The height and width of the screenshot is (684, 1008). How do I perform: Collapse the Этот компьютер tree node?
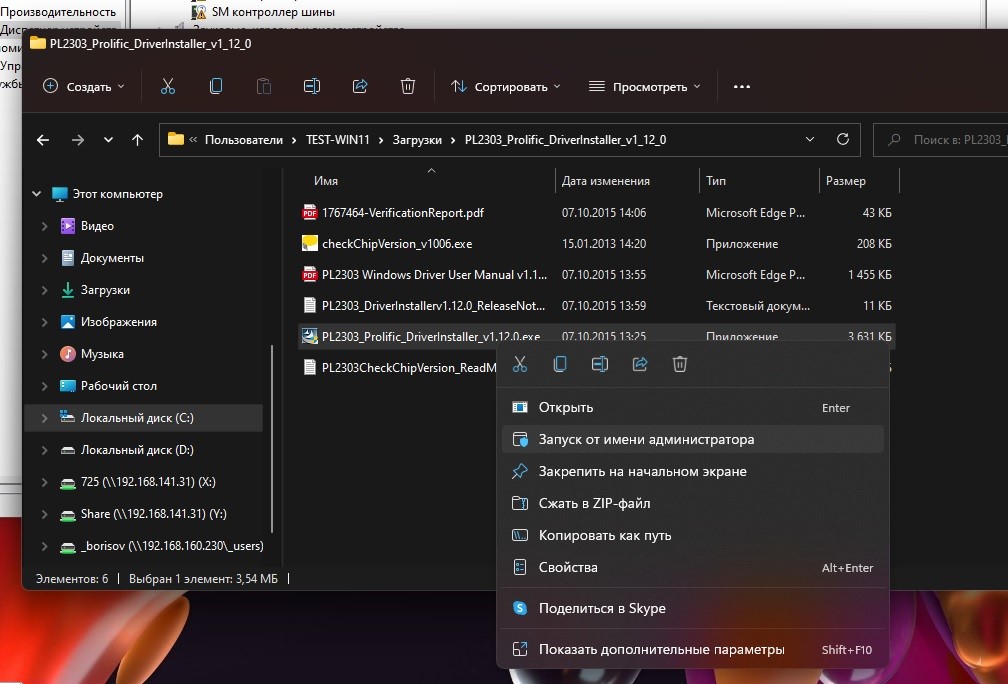pos(37,194)
